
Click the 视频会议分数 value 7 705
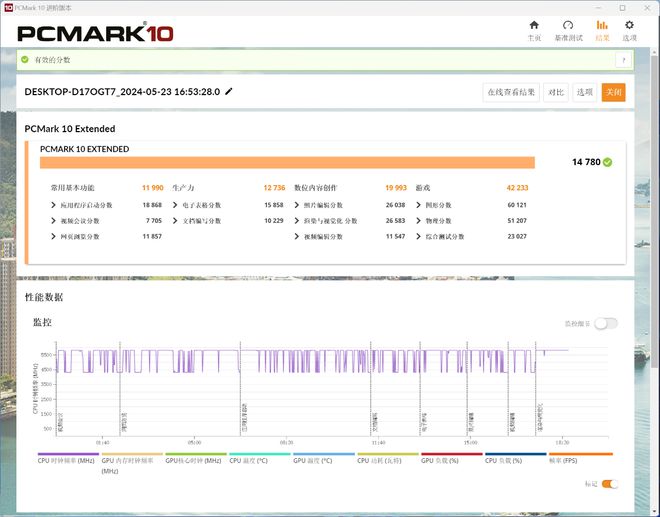(x=154, y=221)
